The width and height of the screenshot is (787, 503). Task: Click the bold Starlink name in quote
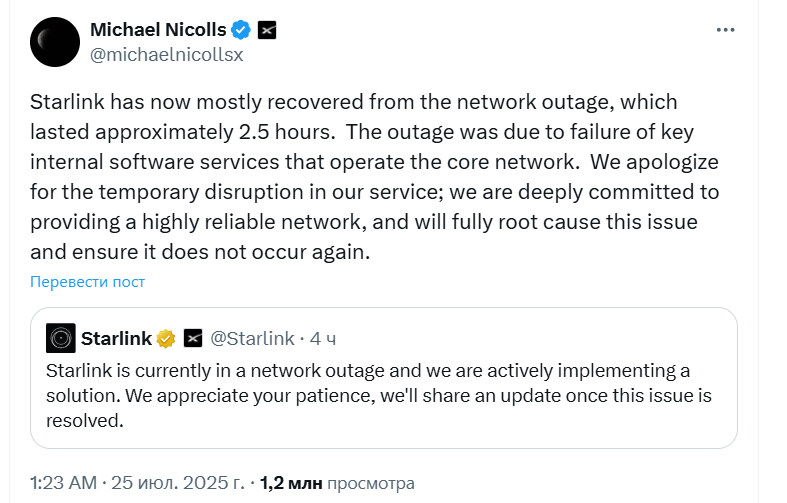pos(116,338)
